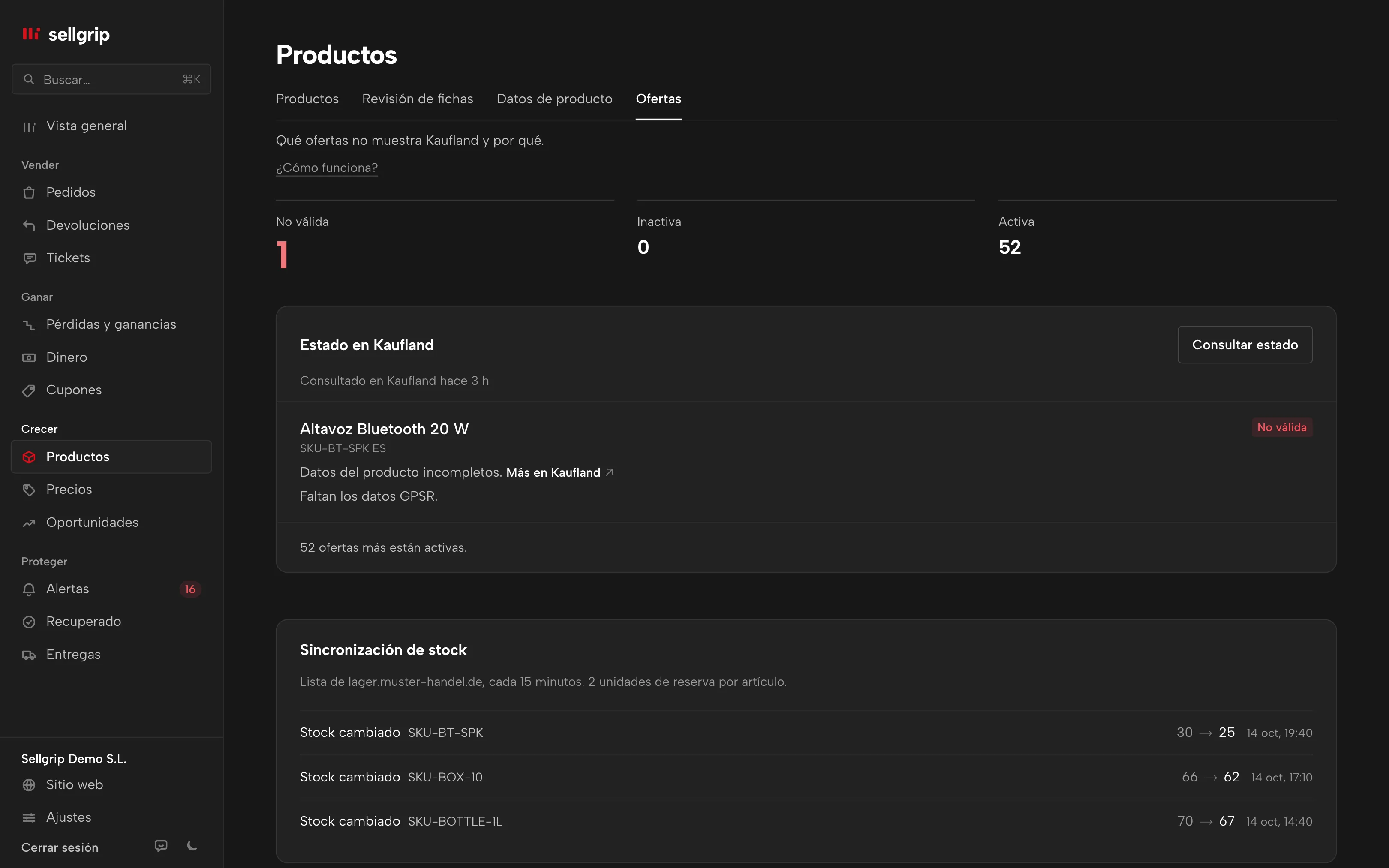Click the Devoluciones return arrow icon

coord(29,225)
